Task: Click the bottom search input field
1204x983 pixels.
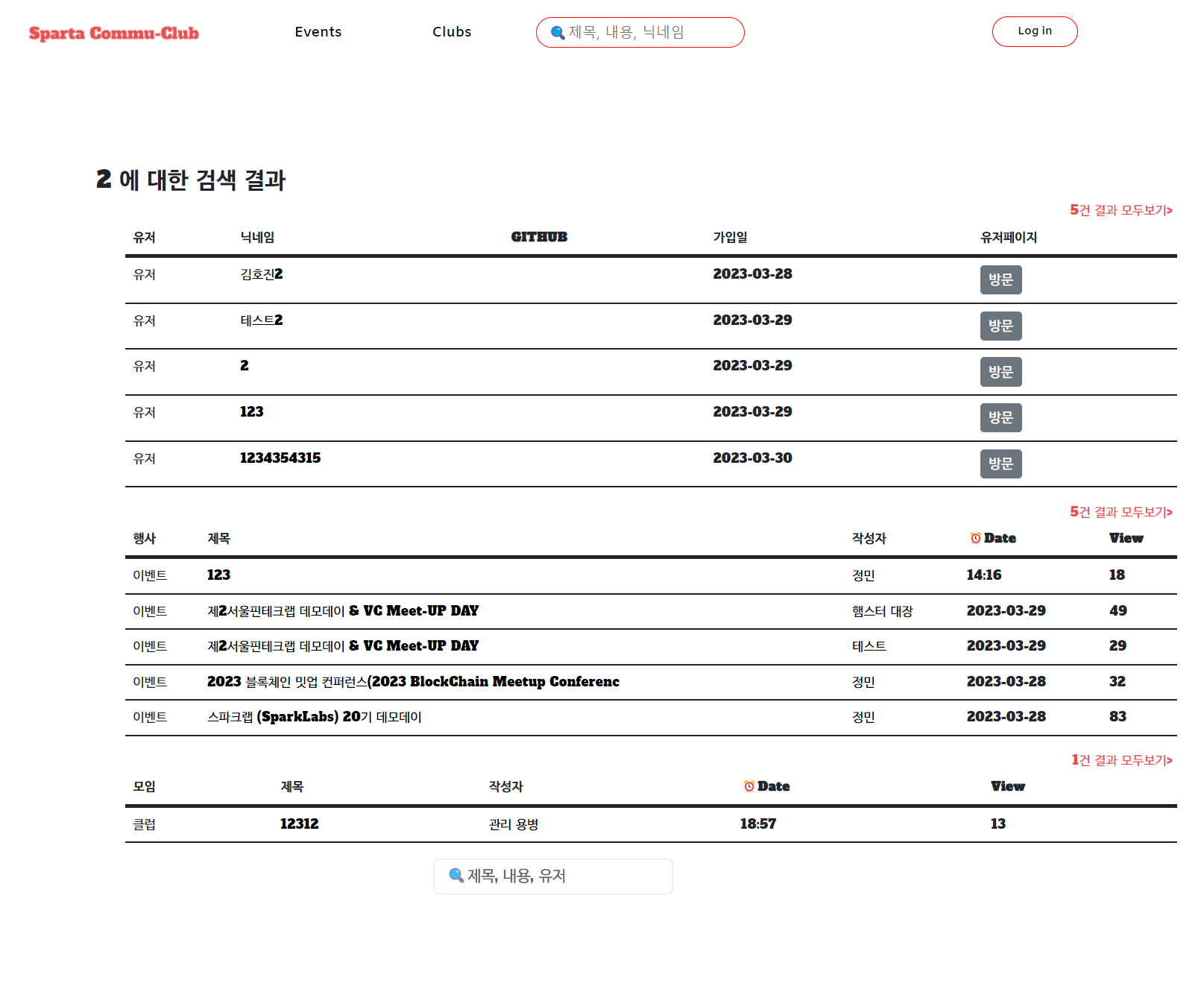Action: click(x=553, y=876)
